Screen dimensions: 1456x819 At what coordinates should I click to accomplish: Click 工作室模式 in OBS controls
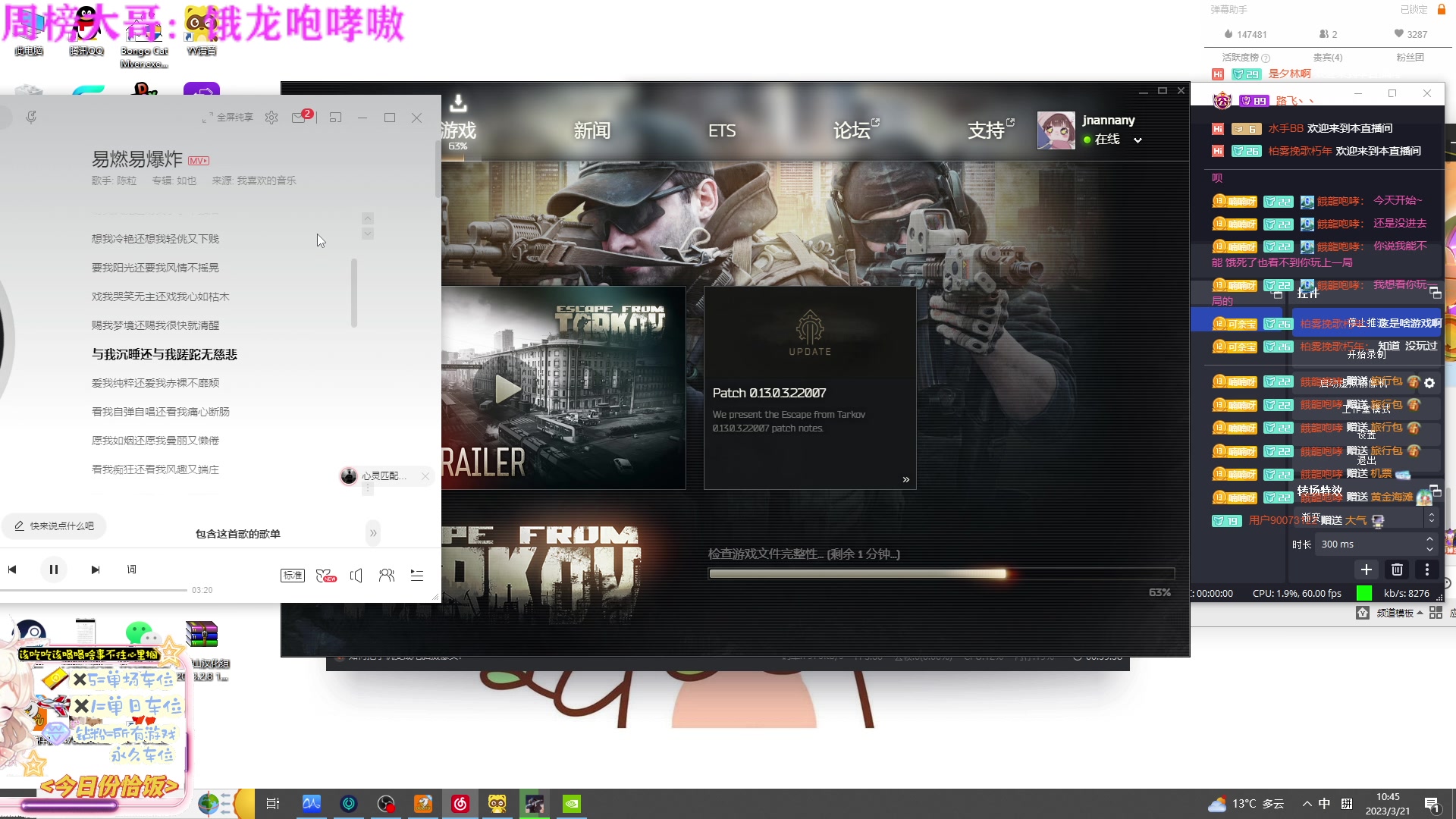pos(1367,409)
